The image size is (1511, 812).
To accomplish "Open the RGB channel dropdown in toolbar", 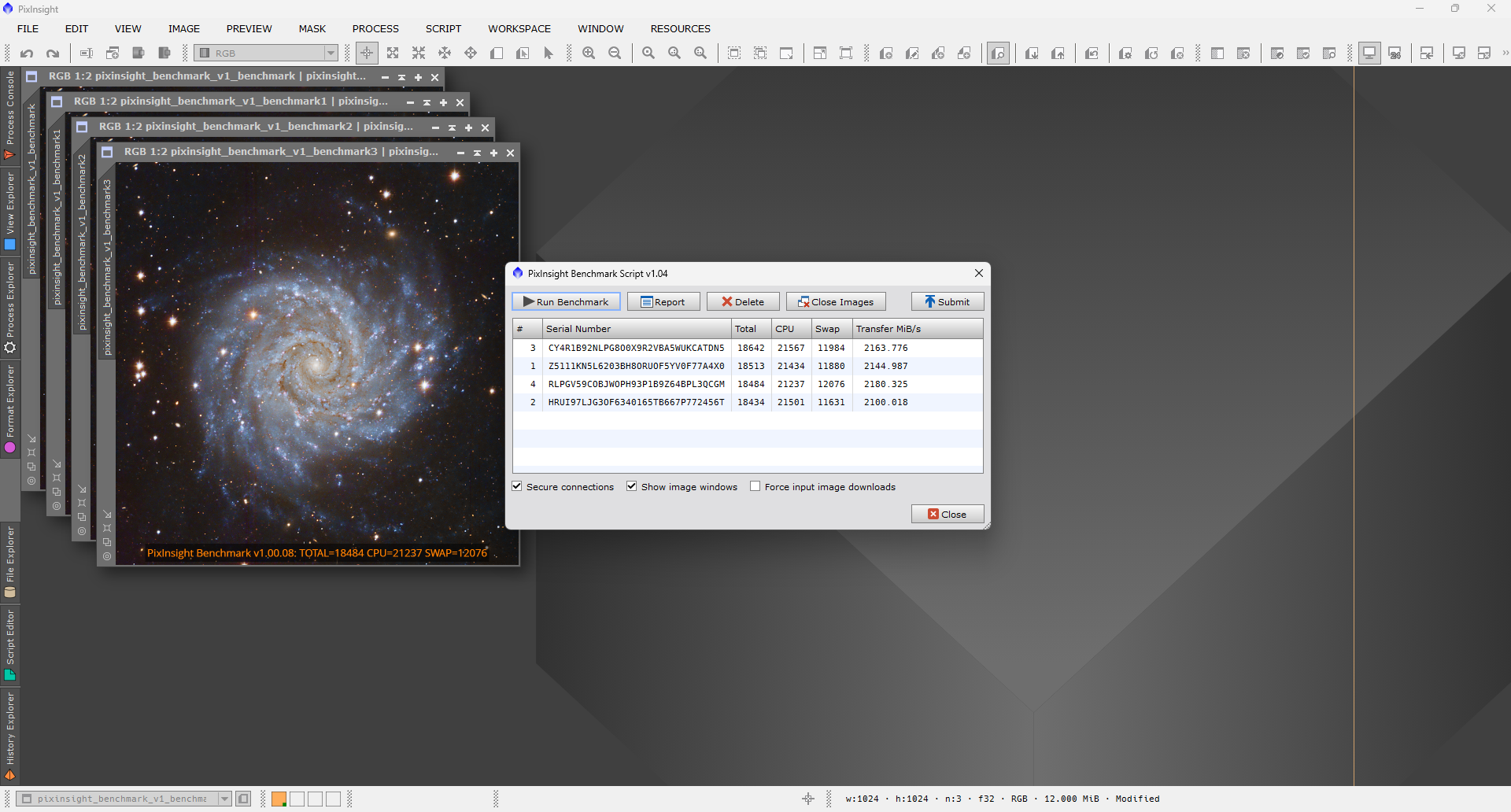I will pos(267,54).
